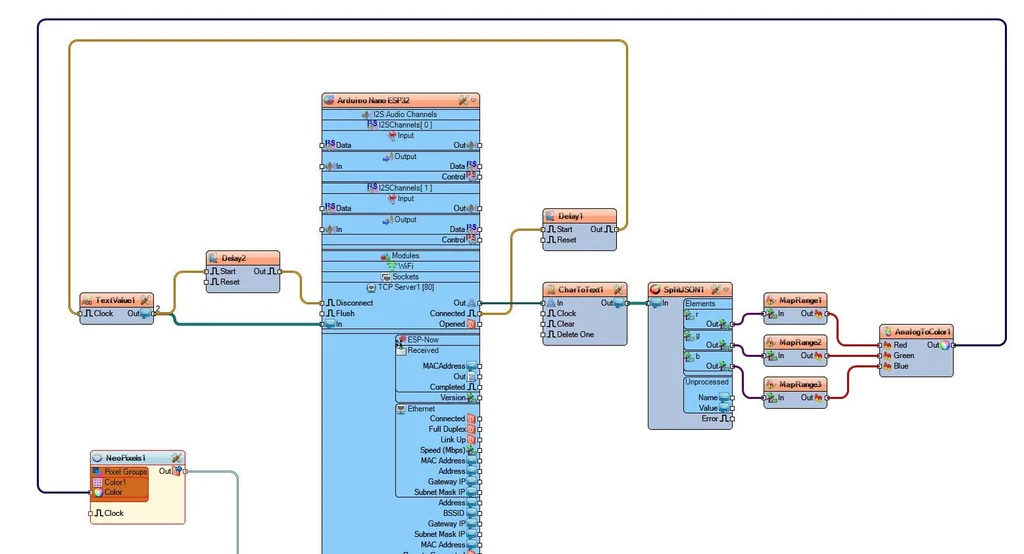The image size is (1024, 554).
Task: Select the Delay1 component header
Action: (570, 216)
